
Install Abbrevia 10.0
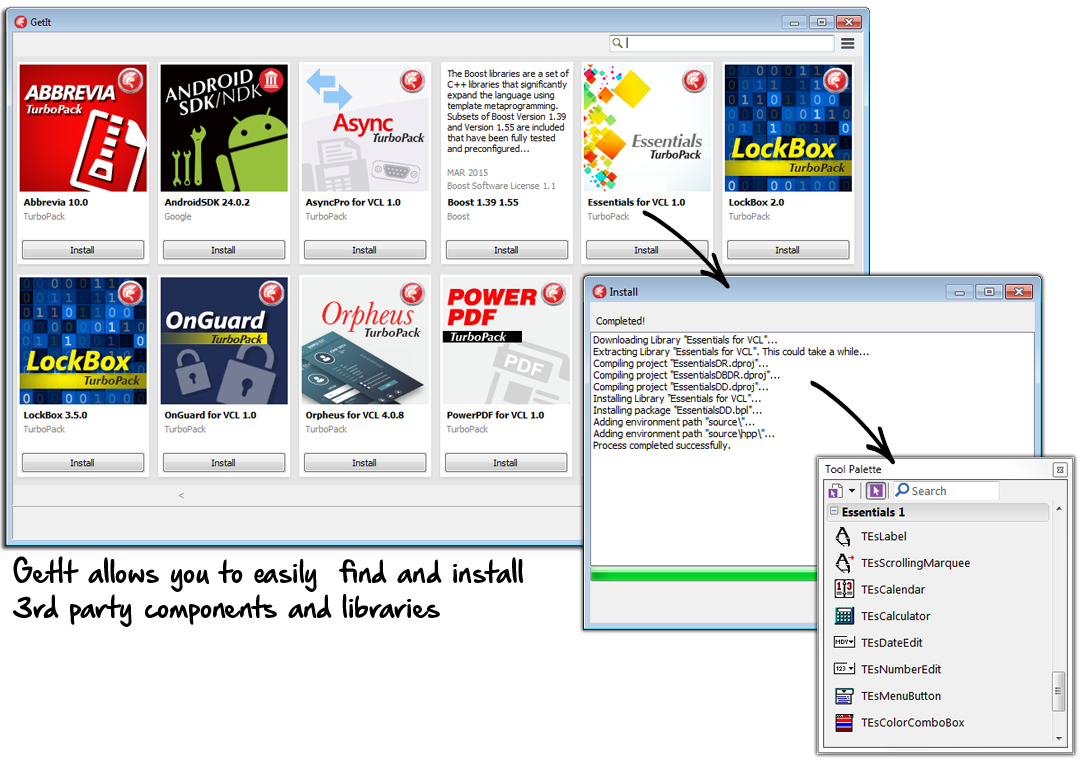83,250
